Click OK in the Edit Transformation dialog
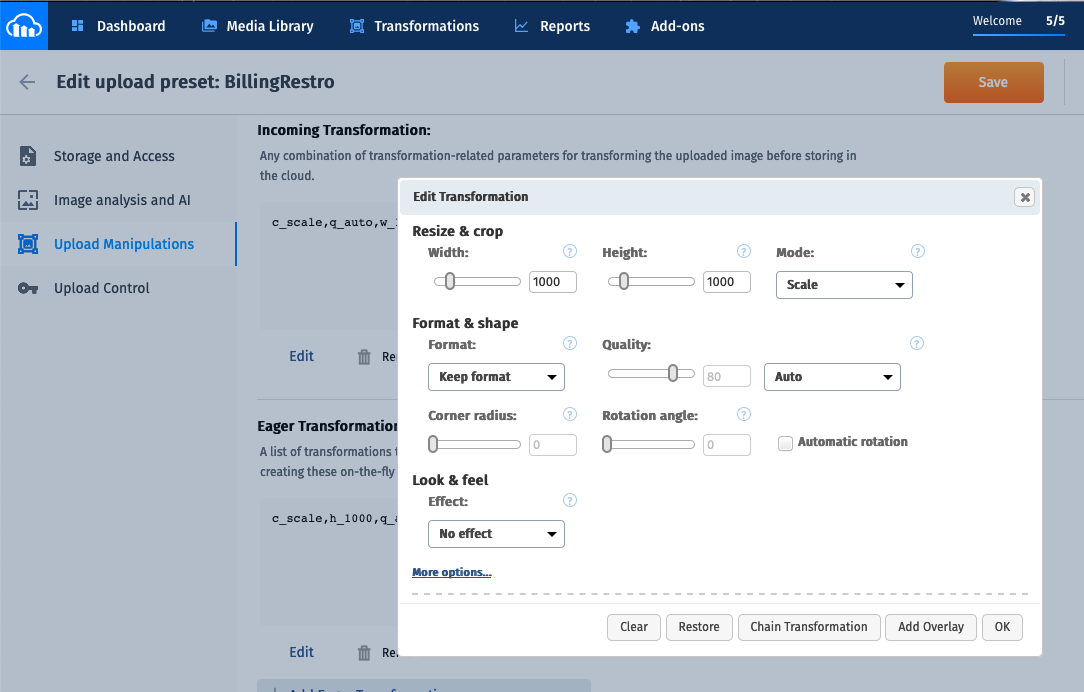This screenshot has height=692, width=1084. (x=1002, y=627)
